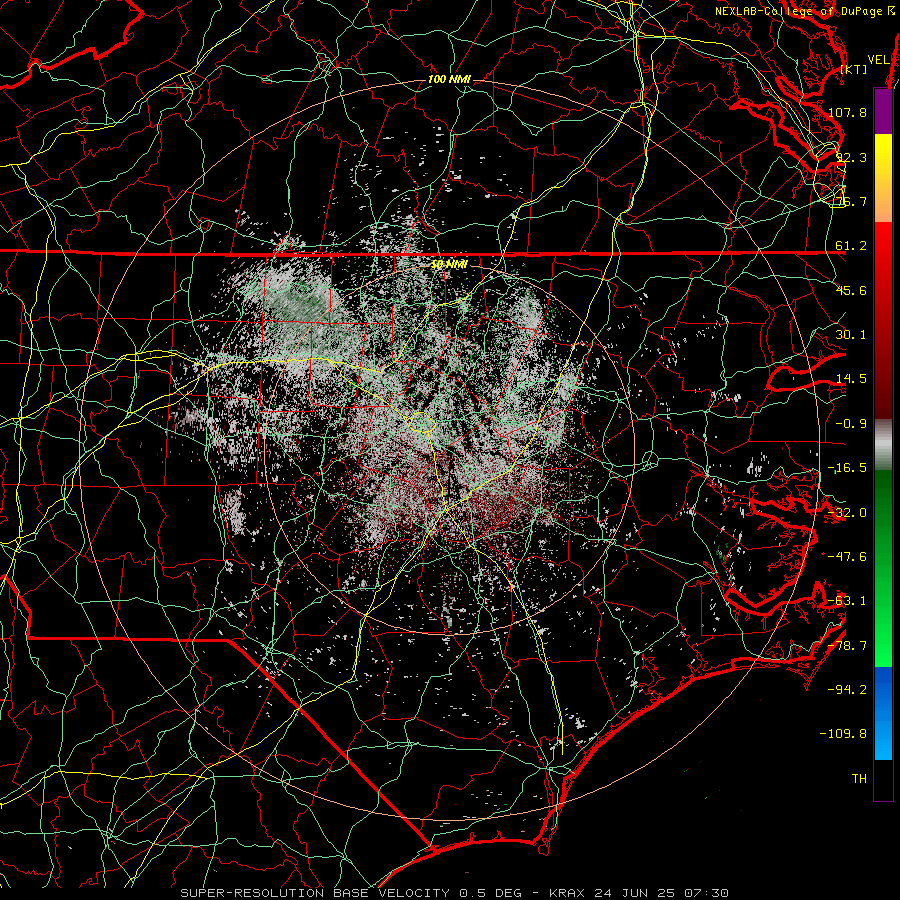Click the -32.0 legend value
The height and width of the screenshot is (900, 900).
point(847,513)
